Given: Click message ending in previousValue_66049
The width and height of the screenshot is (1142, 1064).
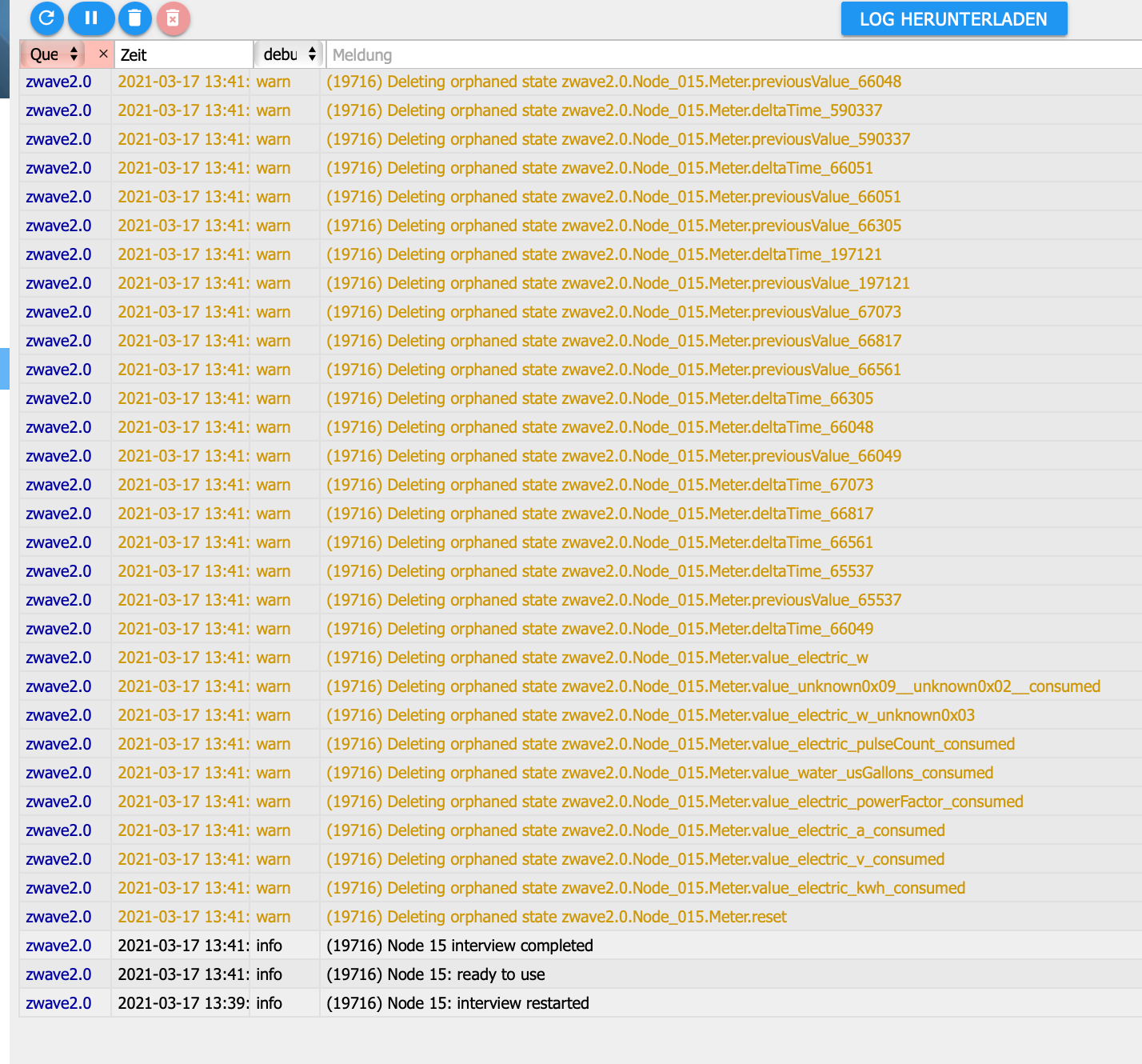Looking at the screenshot, I should point(613,456).
